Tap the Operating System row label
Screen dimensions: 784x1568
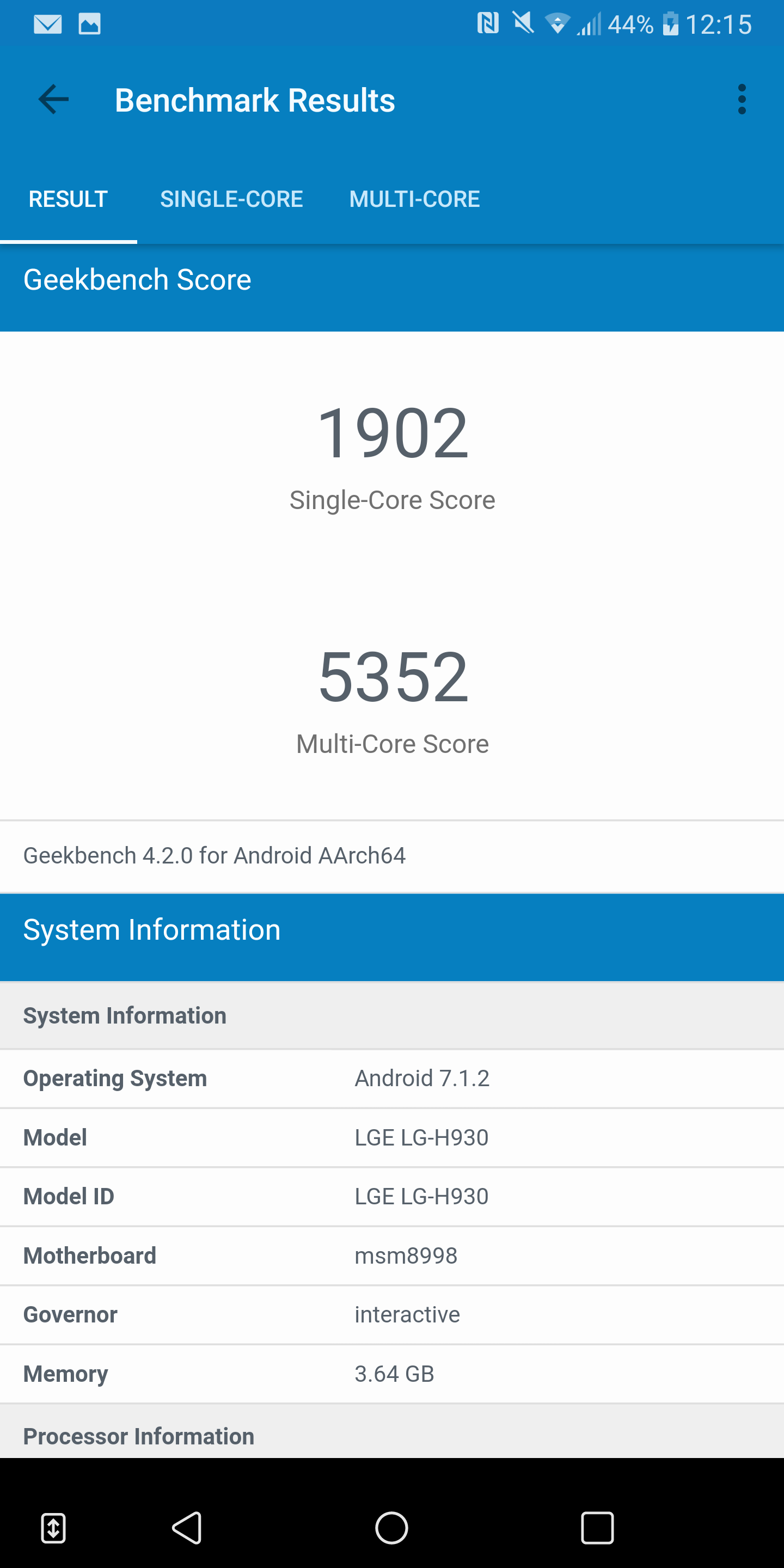115,1078
